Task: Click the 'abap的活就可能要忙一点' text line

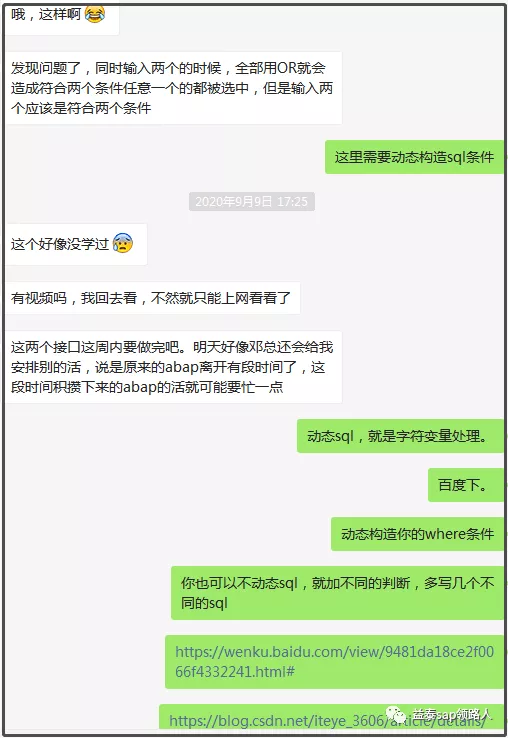Action: coord(203,387)
